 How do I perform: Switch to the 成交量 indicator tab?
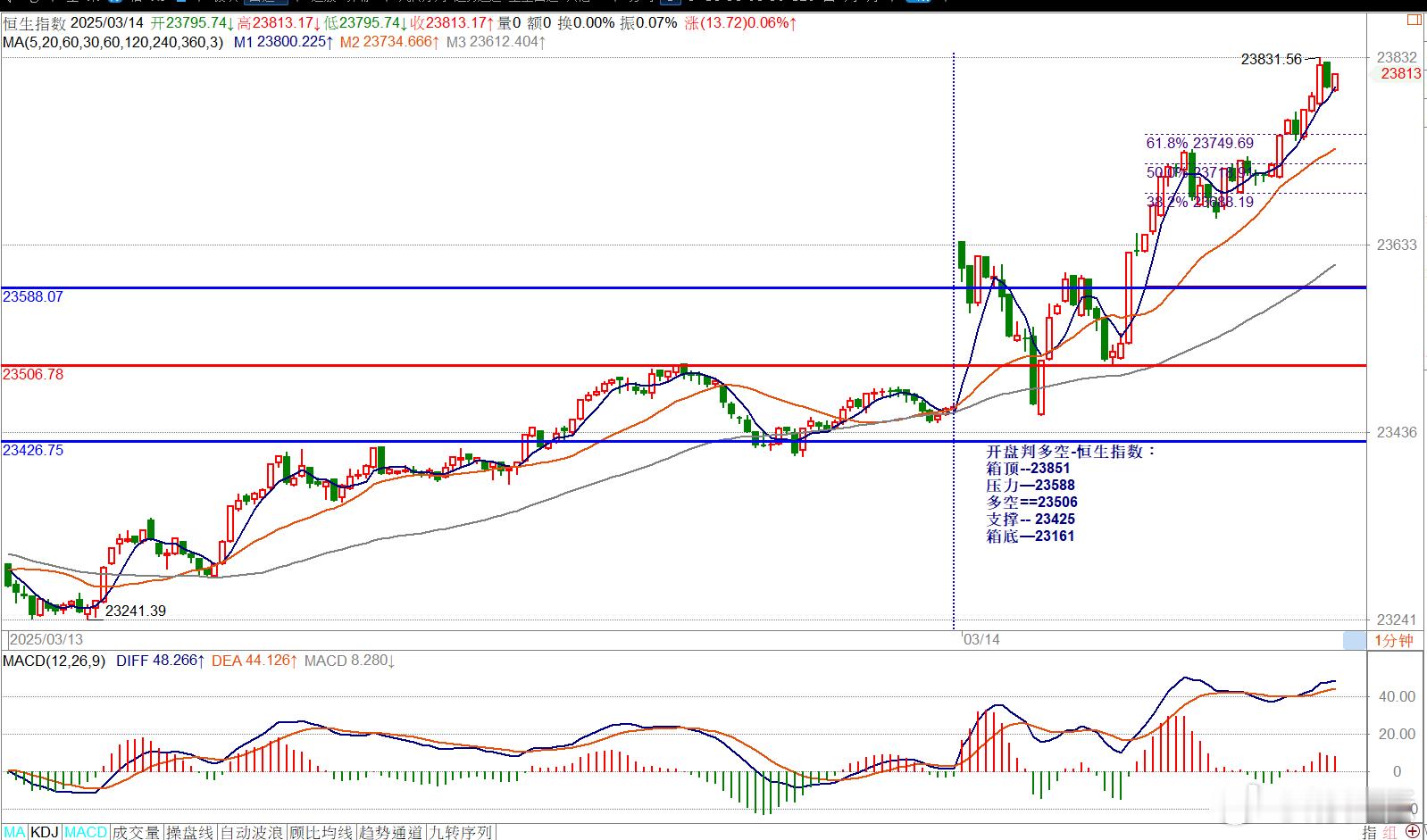[x=136, y=832]
